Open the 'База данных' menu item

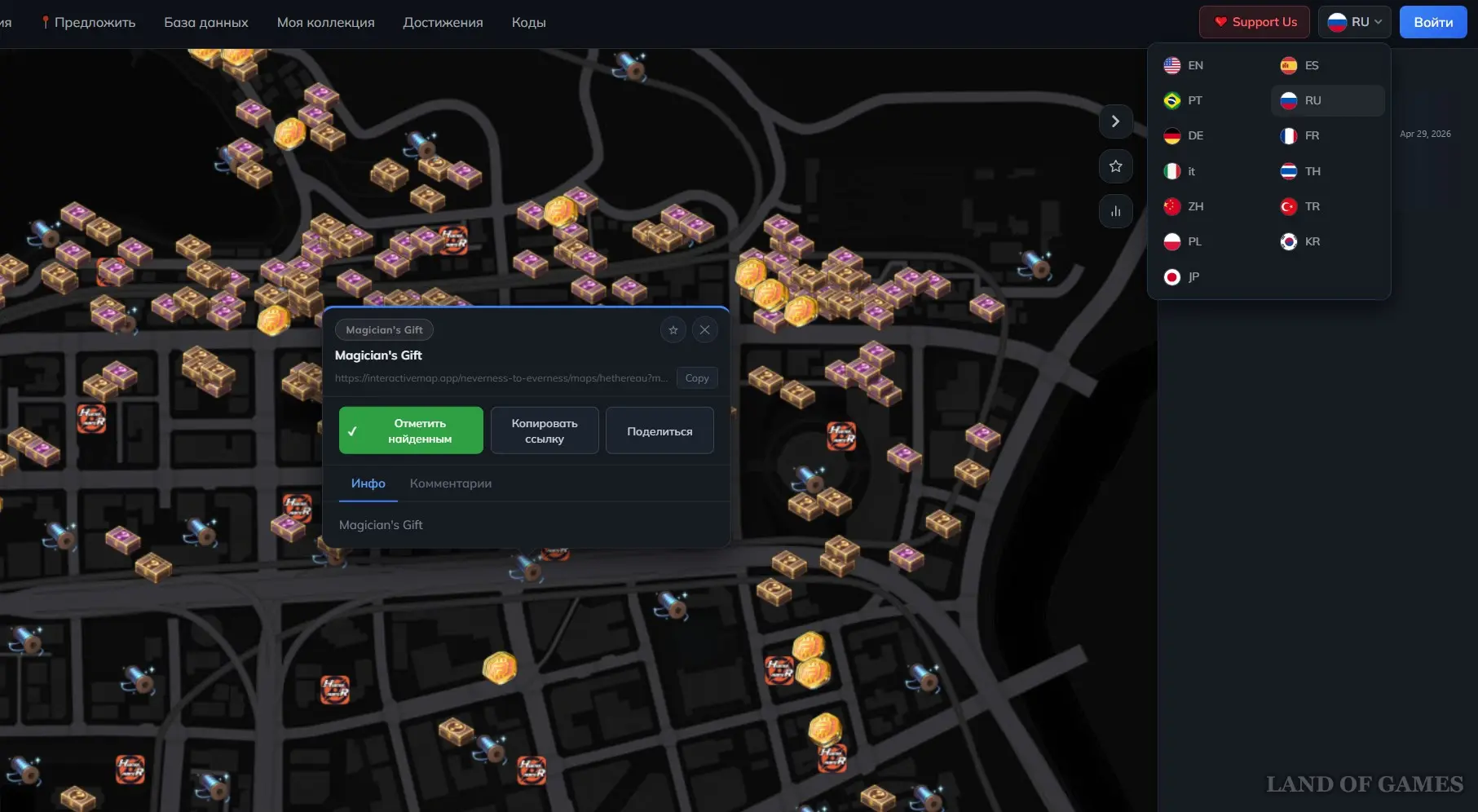pyautogui.click(x=206, y=23)
